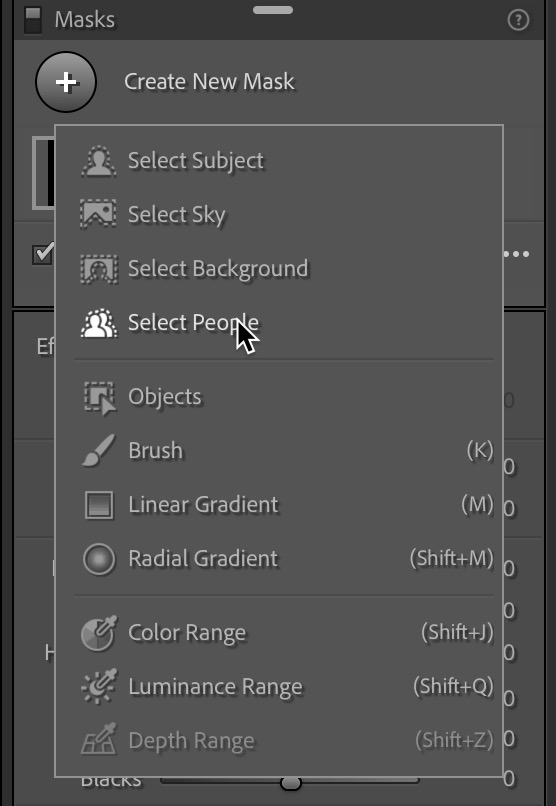
Task: Click the (Shift+Q) shortcut text
Action: pos(454,686)
